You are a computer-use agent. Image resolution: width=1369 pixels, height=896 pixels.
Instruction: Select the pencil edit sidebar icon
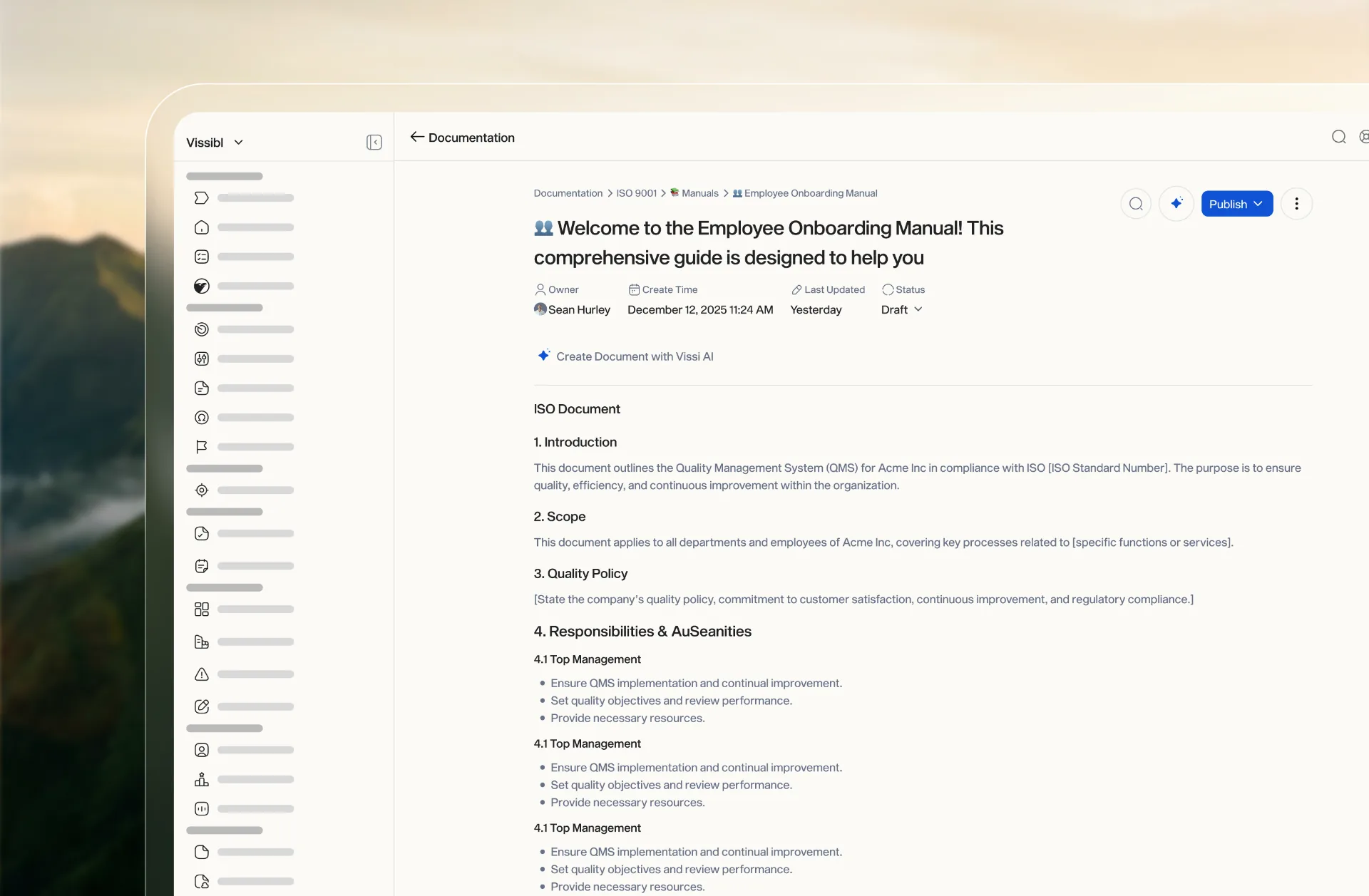pyautogui.click(x=202, y=706)
